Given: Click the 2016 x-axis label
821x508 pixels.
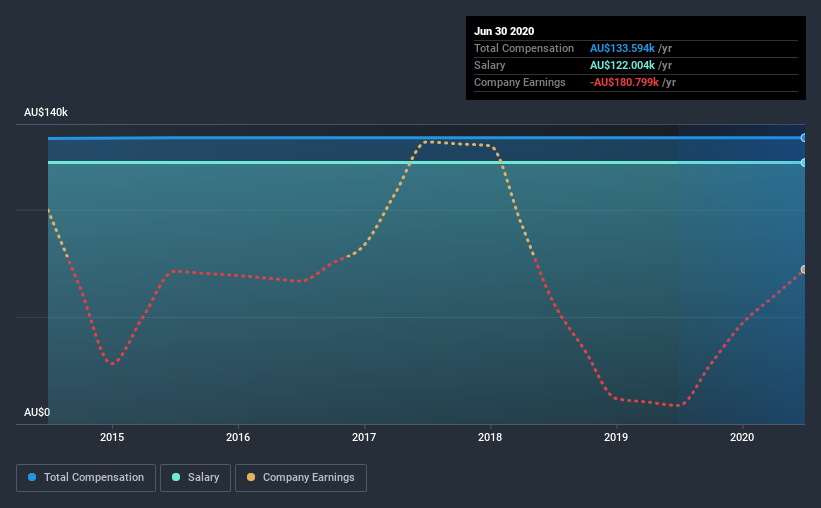Looking at the screenshot, I should pyautogui.click(x=238, y=437).
